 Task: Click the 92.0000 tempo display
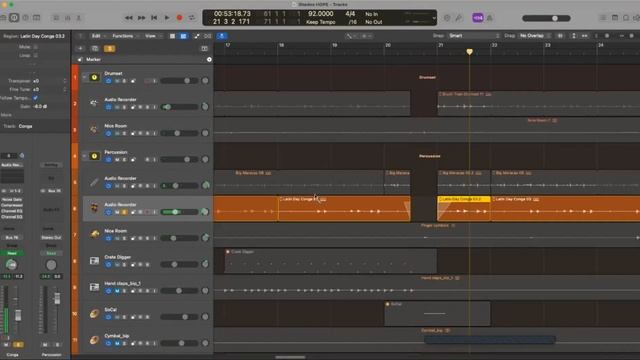[x=320, y=14]
